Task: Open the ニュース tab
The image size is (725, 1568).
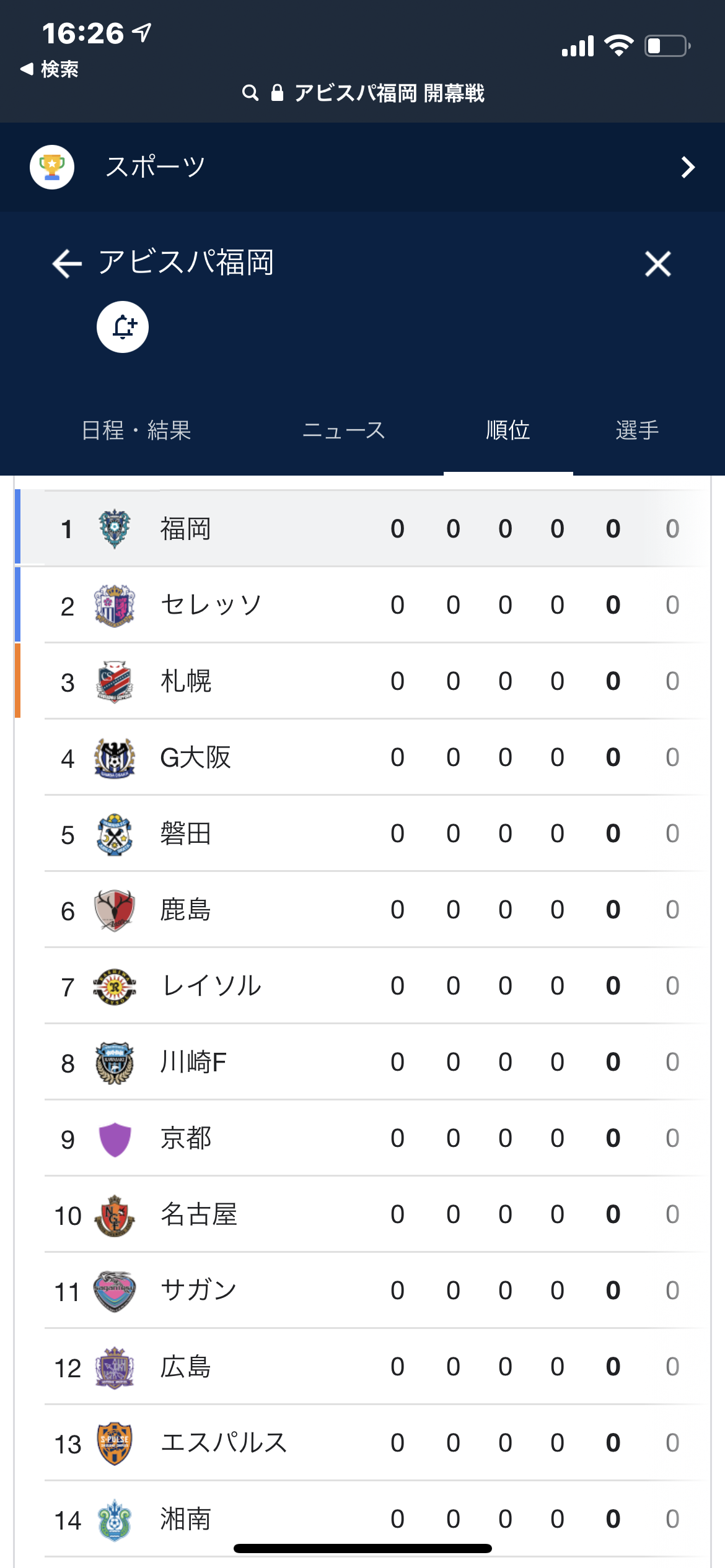Action: pyautogui.click(x=343, y=430)
